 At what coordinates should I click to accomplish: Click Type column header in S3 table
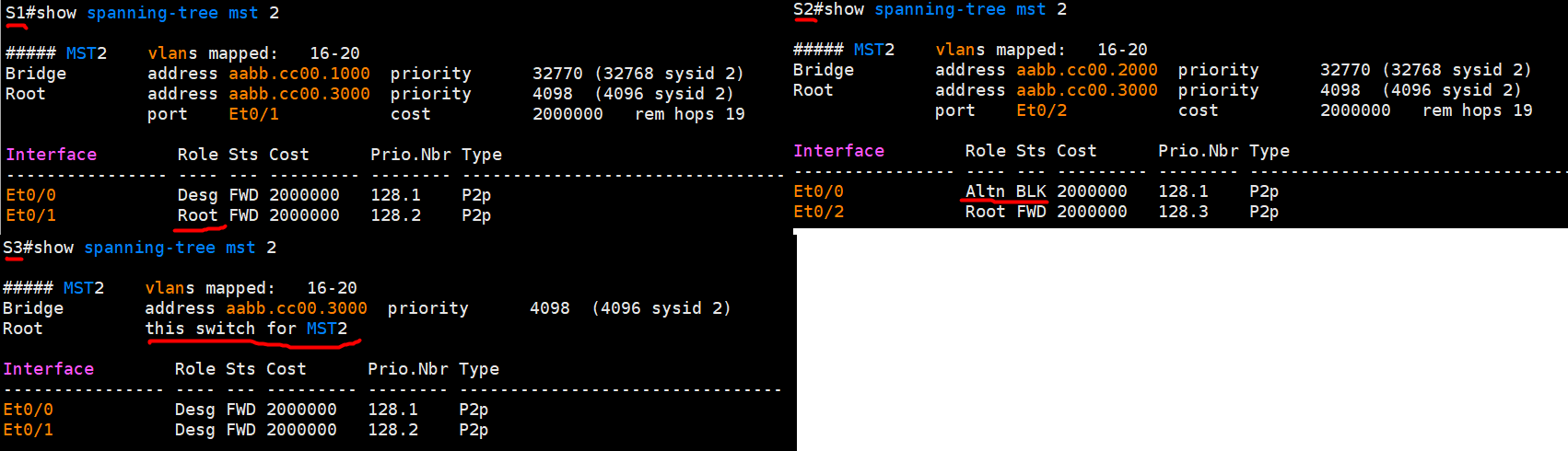pos(479,369)
